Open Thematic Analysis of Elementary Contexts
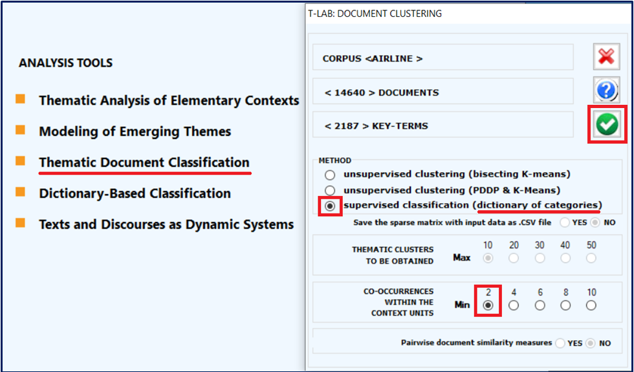The image size is (634, 372). 169,100
